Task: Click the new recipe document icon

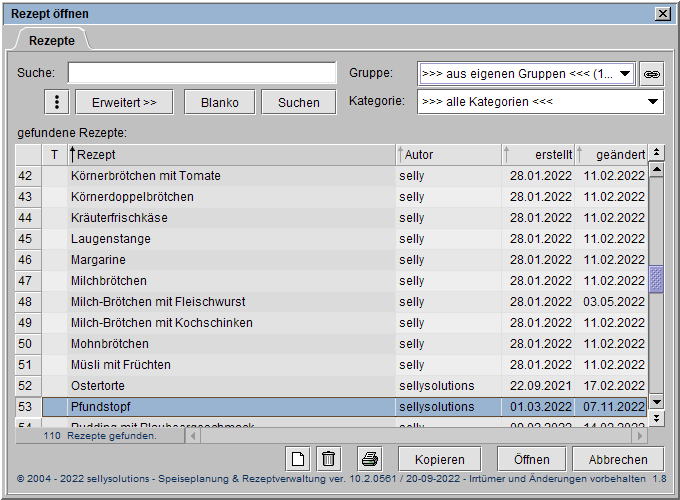Action: pos(297,459)
